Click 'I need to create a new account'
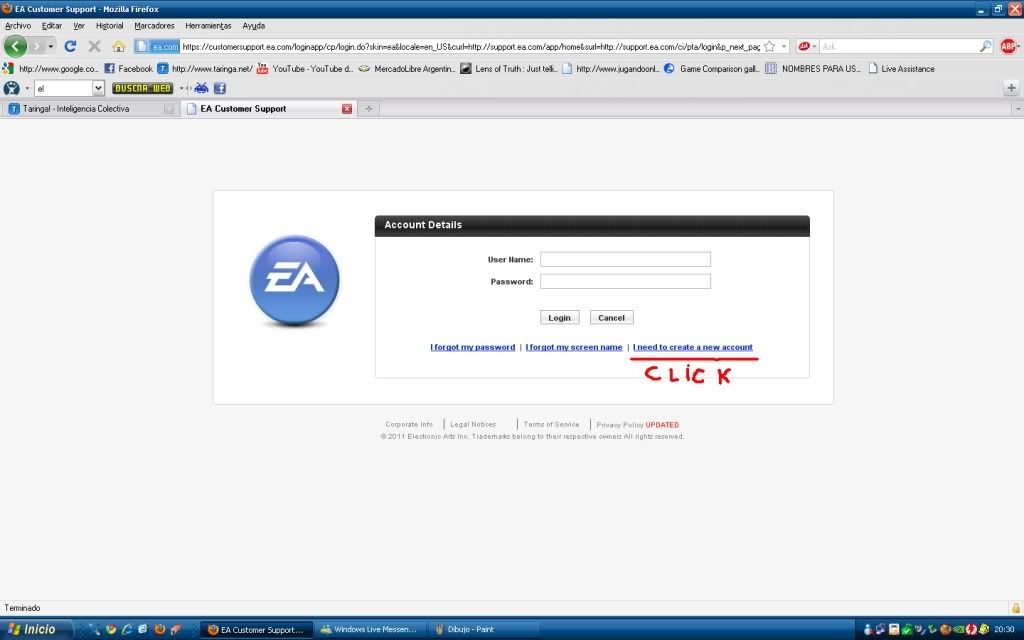The width and height of the screenshot is (1024, 640). (x=693, y=347)
